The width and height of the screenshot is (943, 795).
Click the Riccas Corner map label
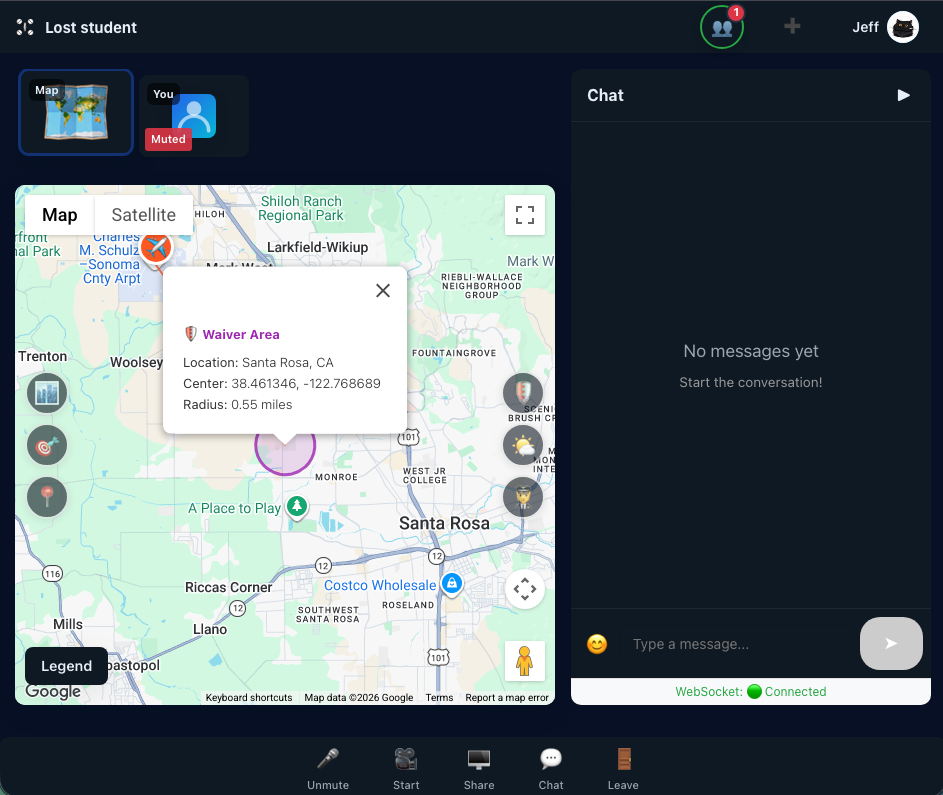[x=229, y=587]
